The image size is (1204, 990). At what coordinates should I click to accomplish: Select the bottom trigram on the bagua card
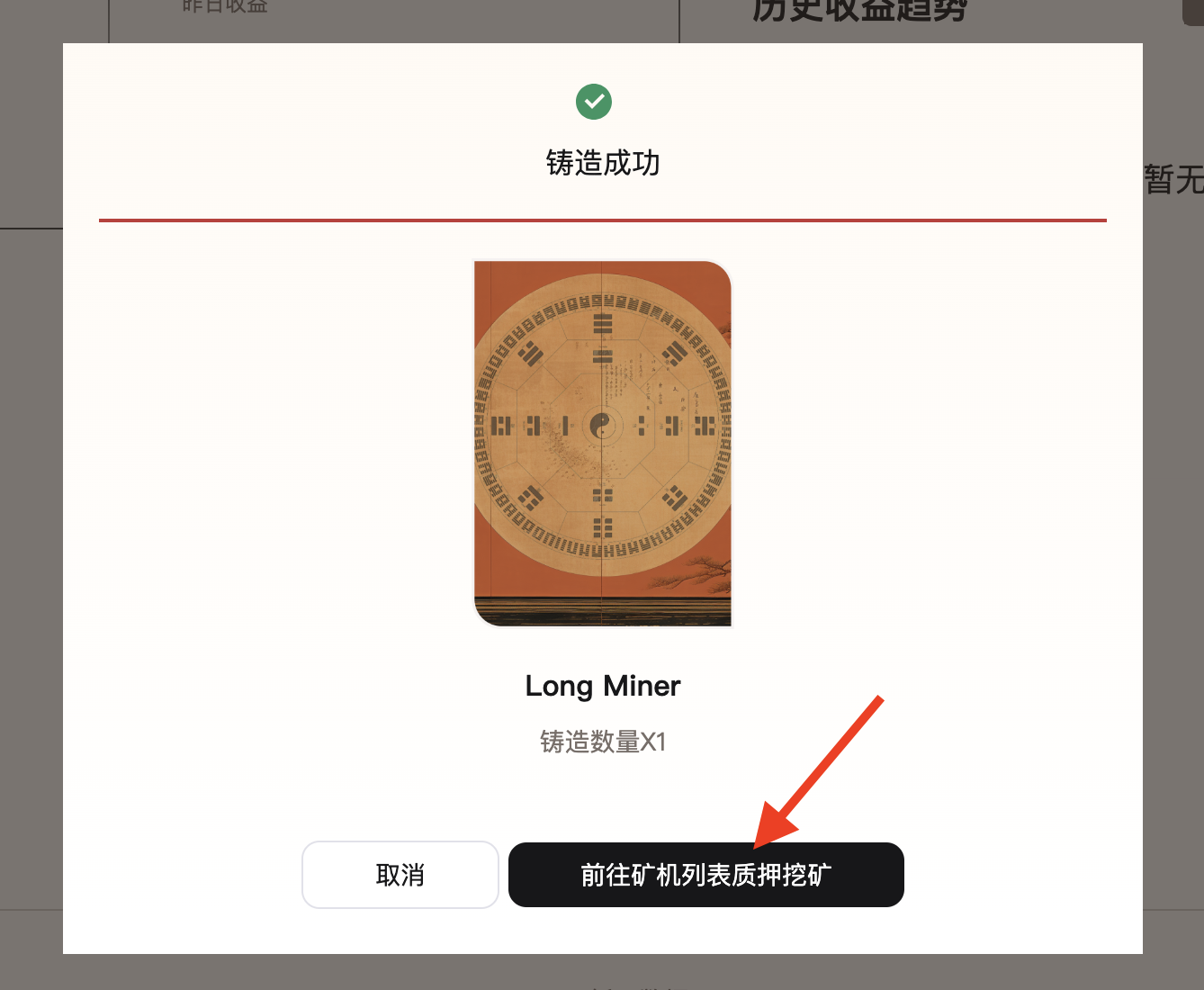pos(602,527)
